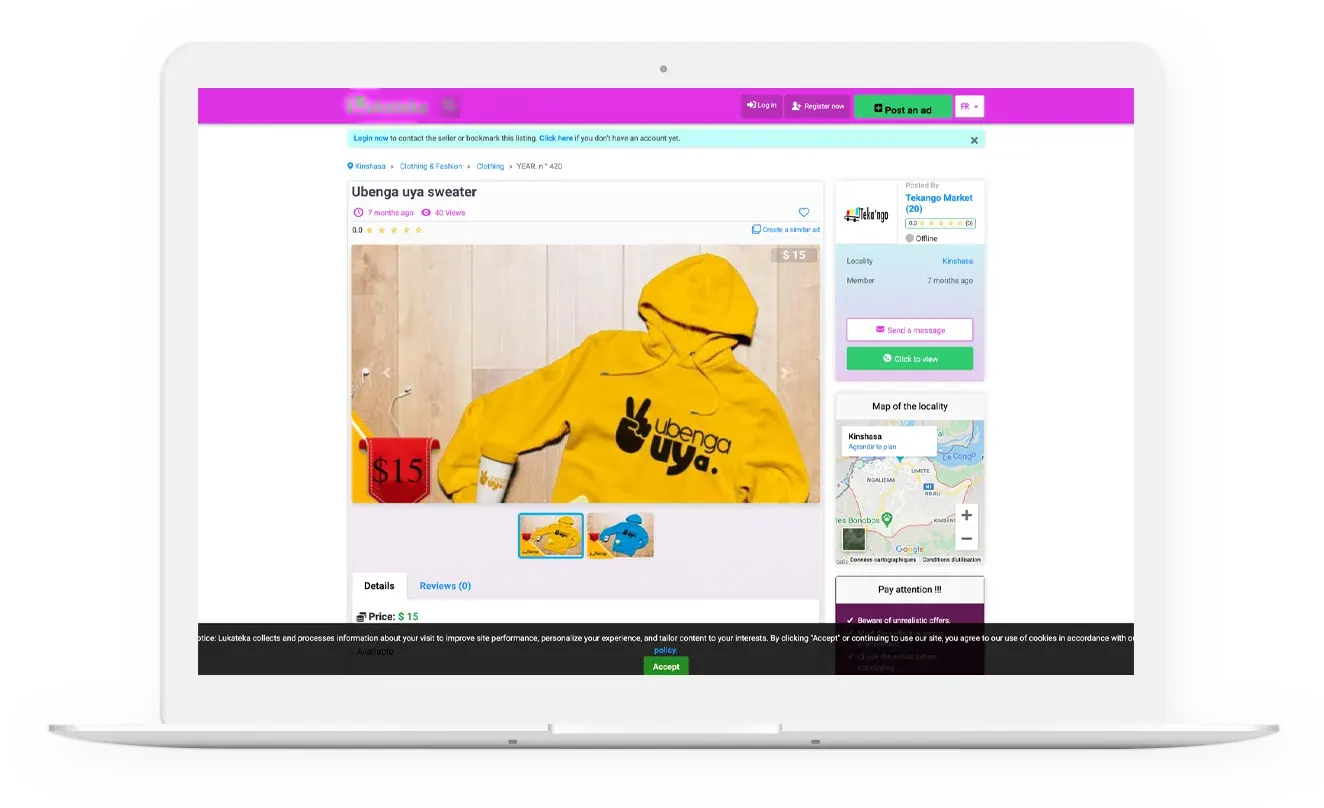Click the Google logo on the map
1324x808 pixels.
(910, 549)
